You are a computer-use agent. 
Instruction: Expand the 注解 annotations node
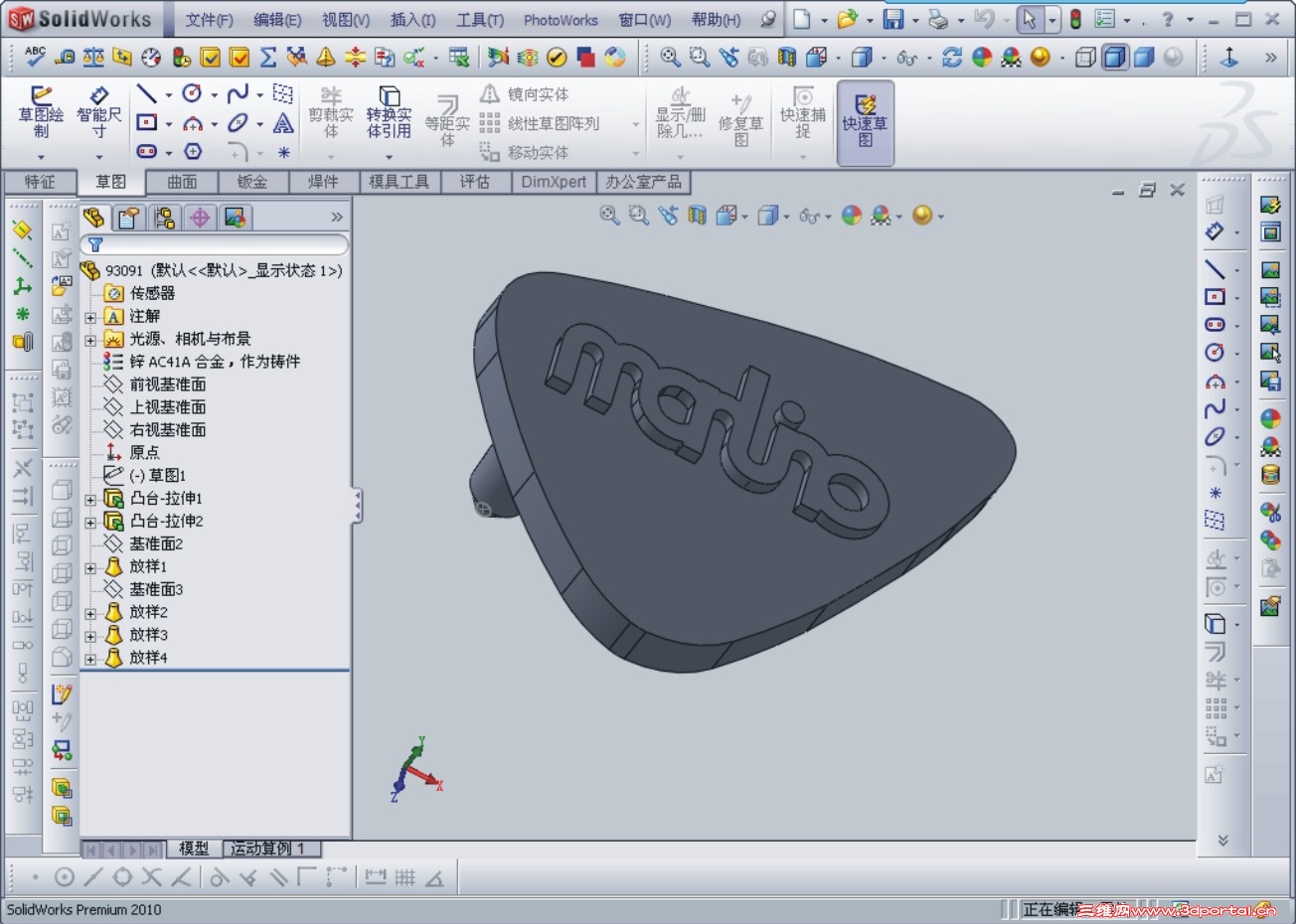click(90, 317)
